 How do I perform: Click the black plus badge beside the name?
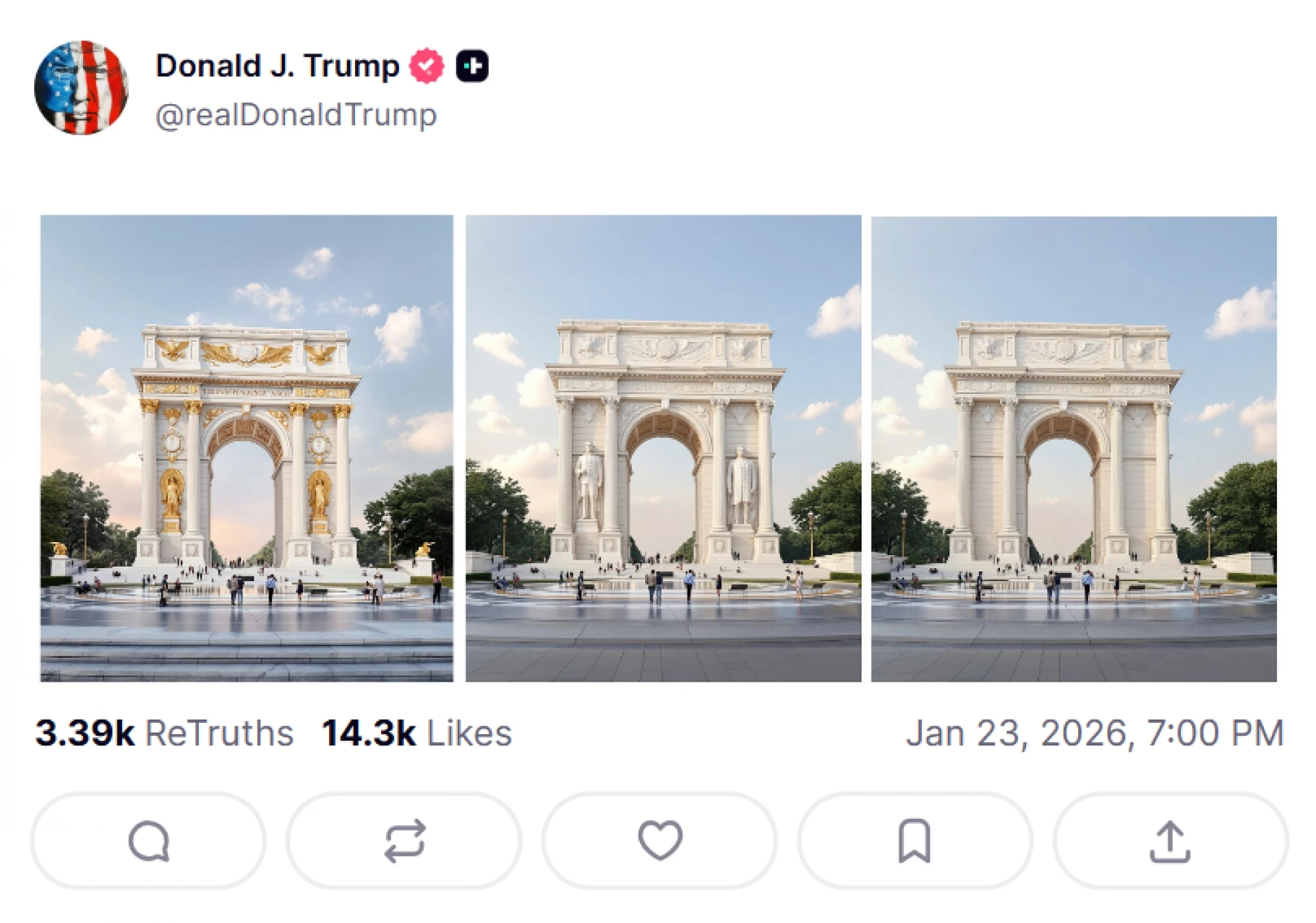coord(472,66)
